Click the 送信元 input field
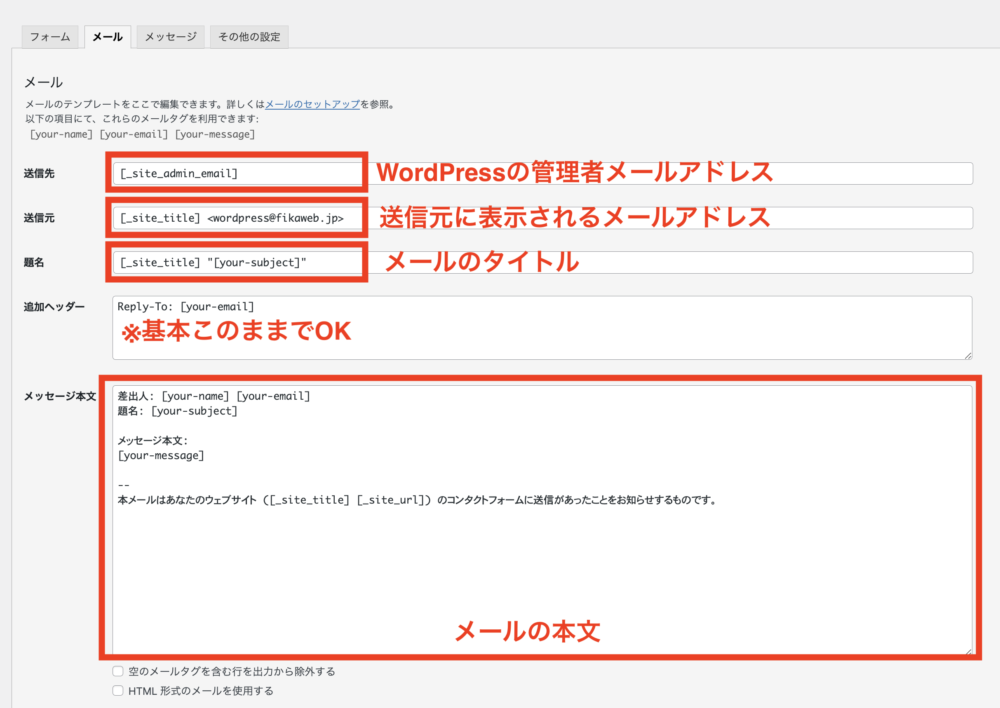Screen dimensions: 1000x708 (542, 218)
